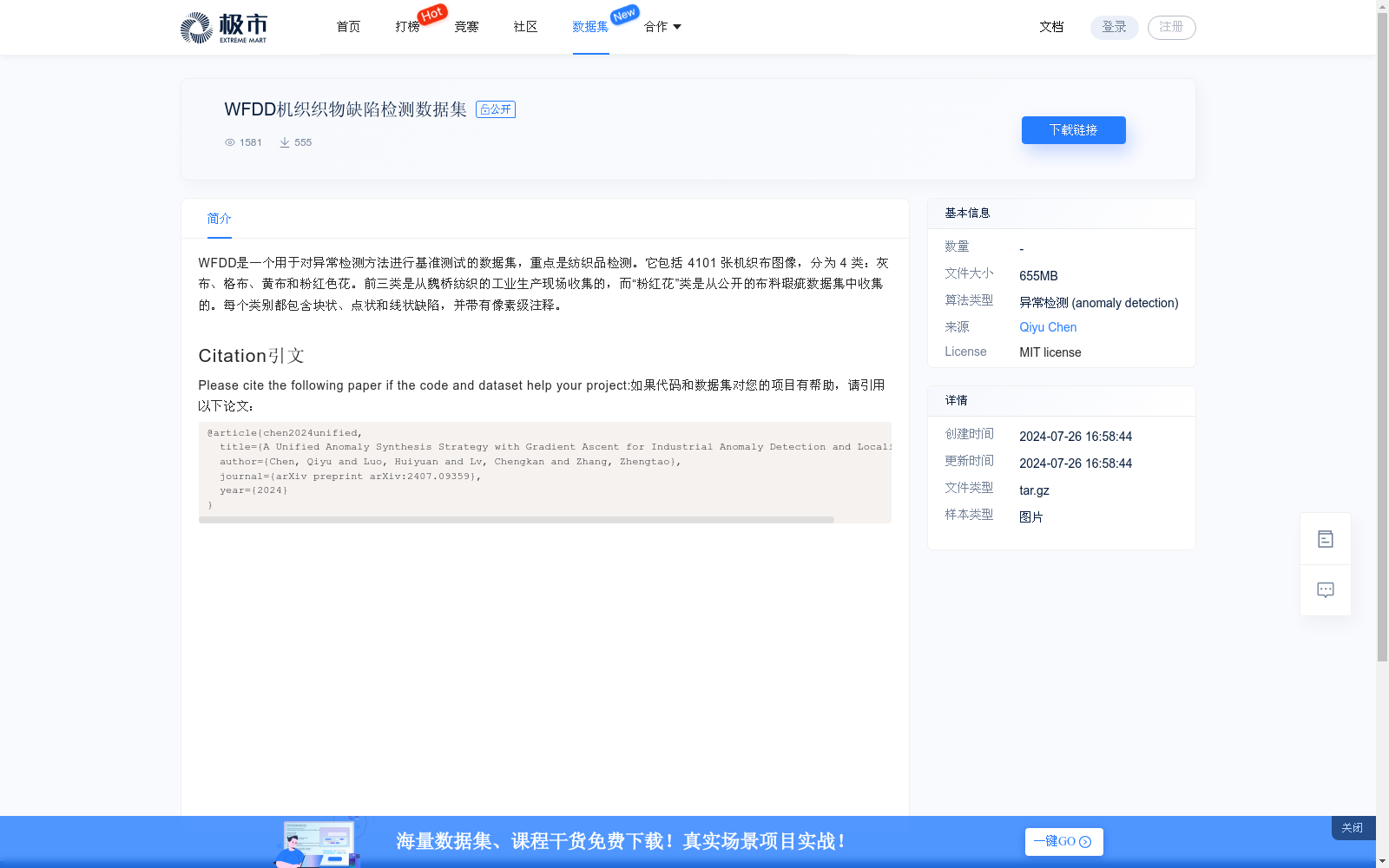Click the dataset title WFDD机织织物缺陷检测数据集
The height and width of the screenshot is (868, 1389).
(x=346, y=109)
